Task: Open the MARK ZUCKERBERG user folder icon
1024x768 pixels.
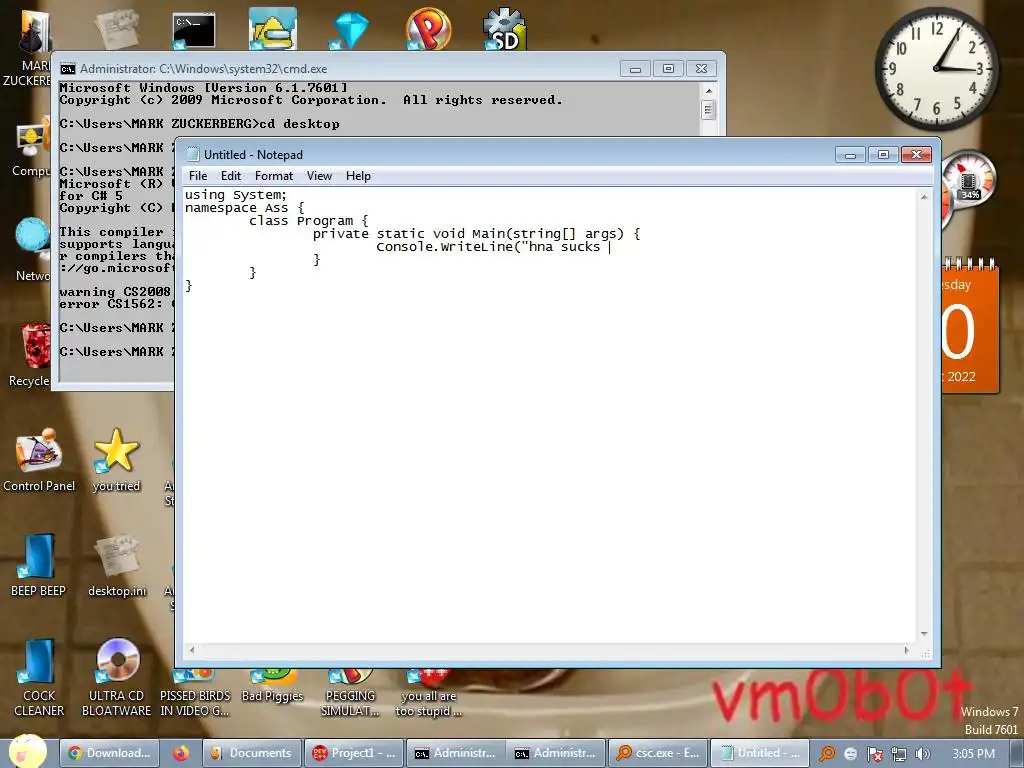Action: point(34,30)
